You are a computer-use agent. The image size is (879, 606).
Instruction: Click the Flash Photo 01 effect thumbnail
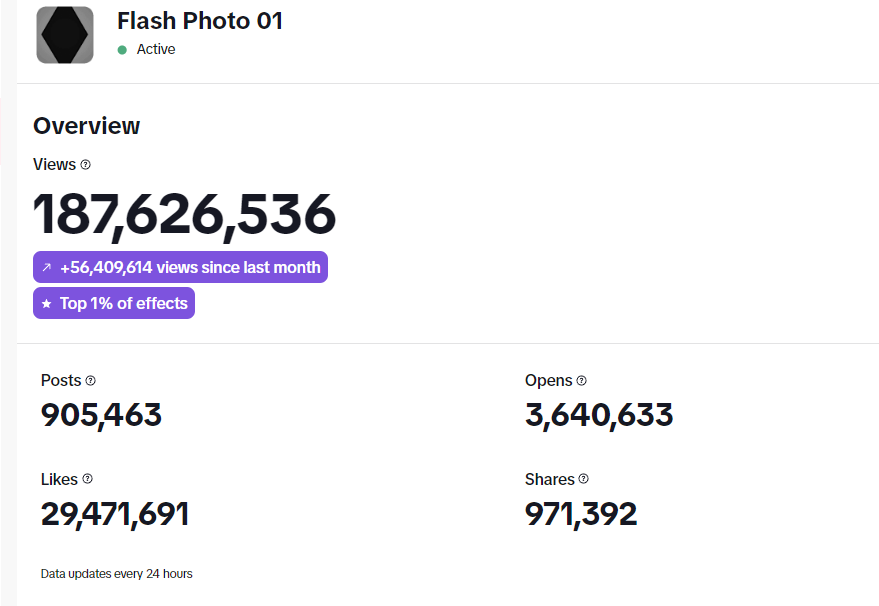tap(65, 35)
